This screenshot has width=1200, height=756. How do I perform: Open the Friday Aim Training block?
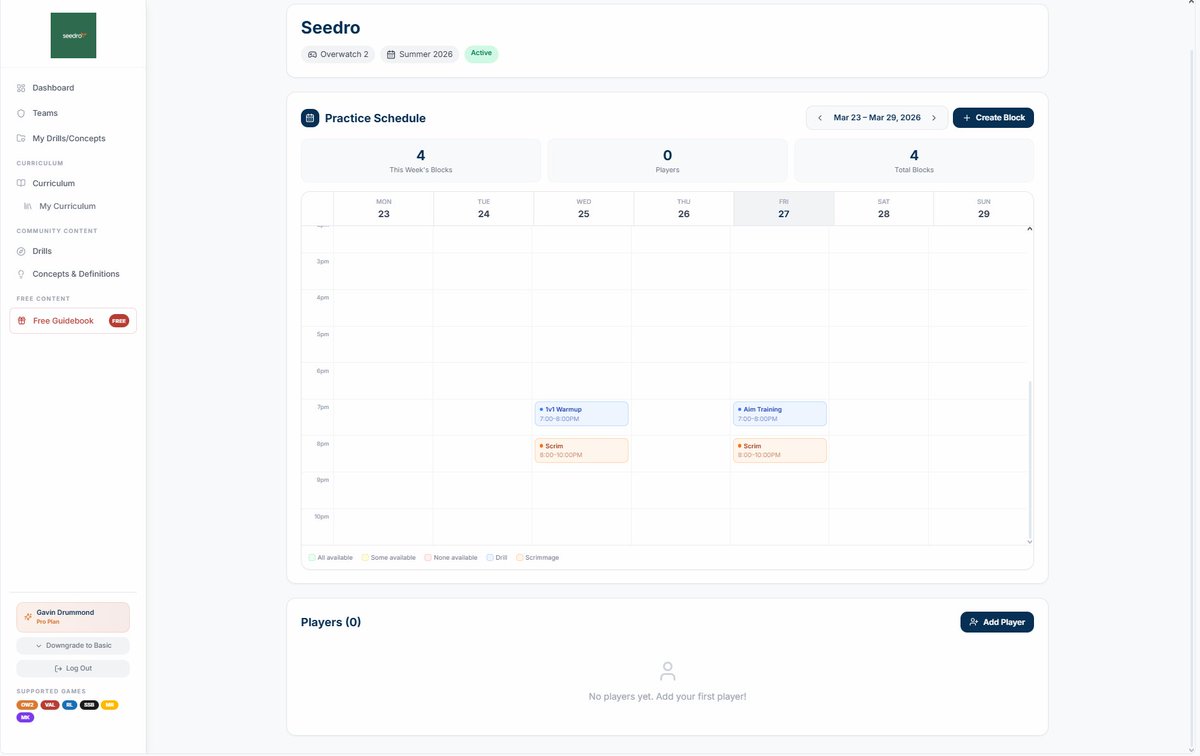click(780, 414)
